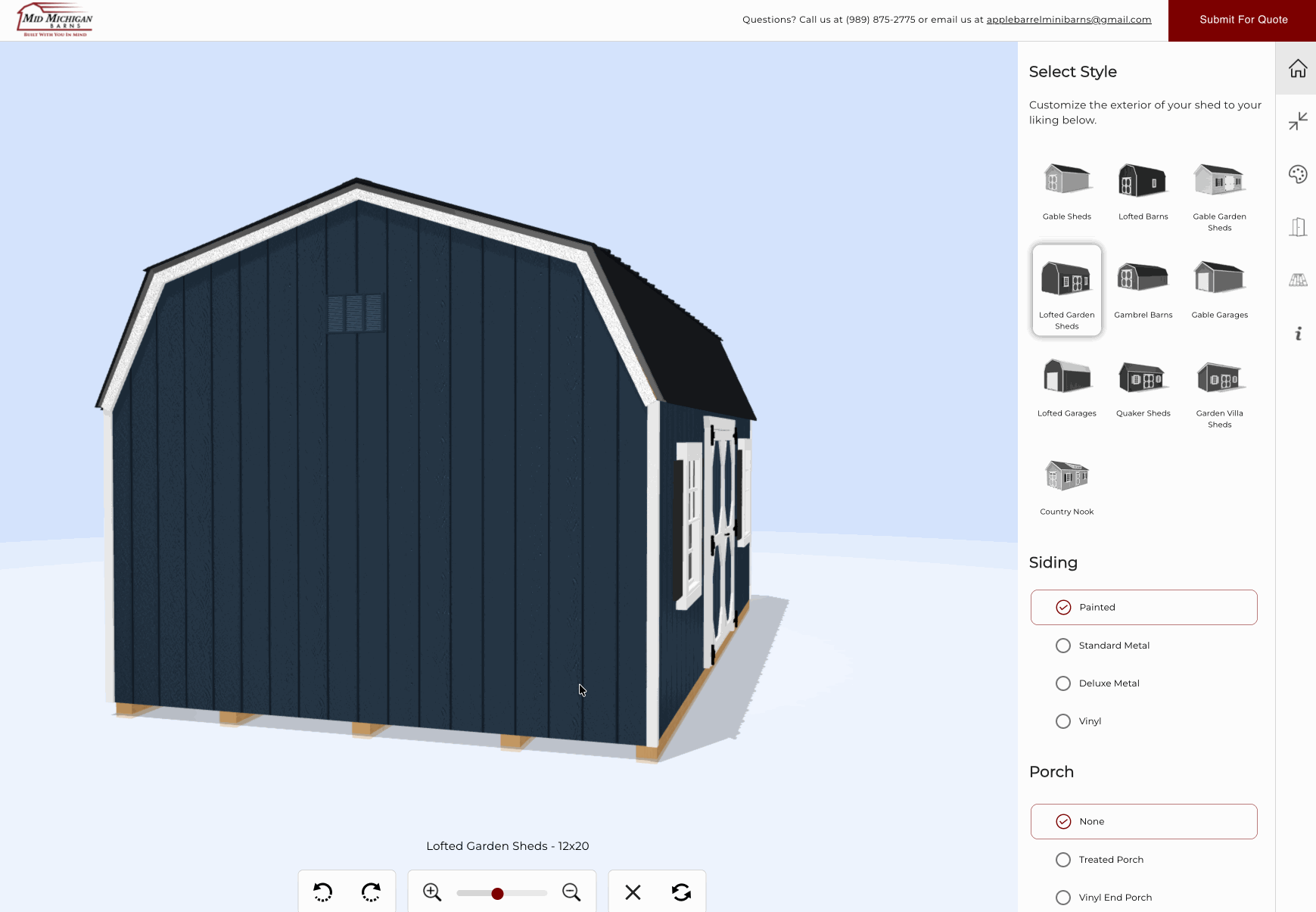Select Deluxe Metal siding

[x=1063, y=683]
